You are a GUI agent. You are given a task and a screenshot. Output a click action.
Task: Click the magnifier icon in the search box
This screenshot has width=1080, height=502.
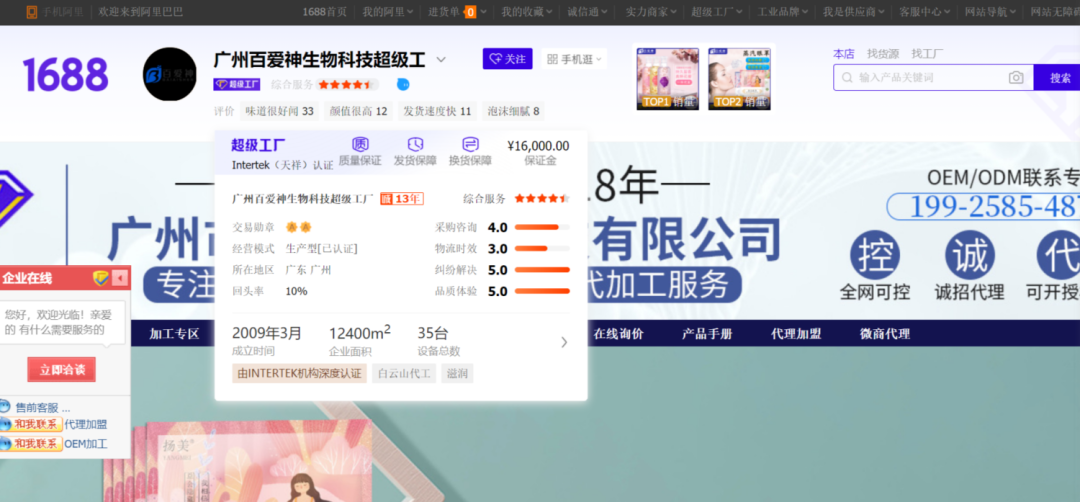(847, 78)
